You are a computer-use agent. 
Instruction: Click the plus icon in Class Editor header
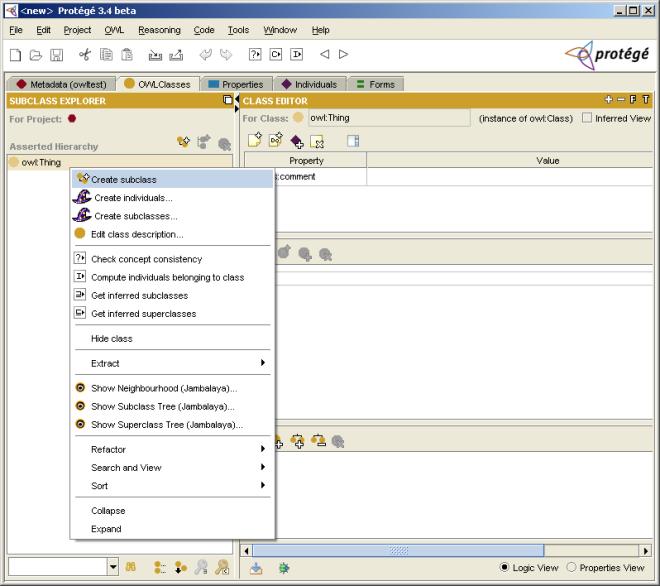609,99
